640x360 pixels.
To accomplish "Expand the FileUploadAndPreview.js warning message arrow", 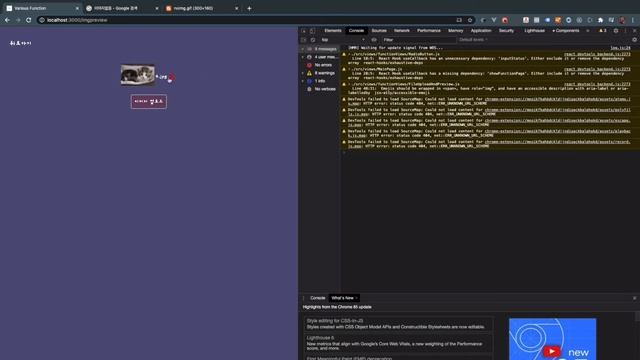I will pos(349,84).
